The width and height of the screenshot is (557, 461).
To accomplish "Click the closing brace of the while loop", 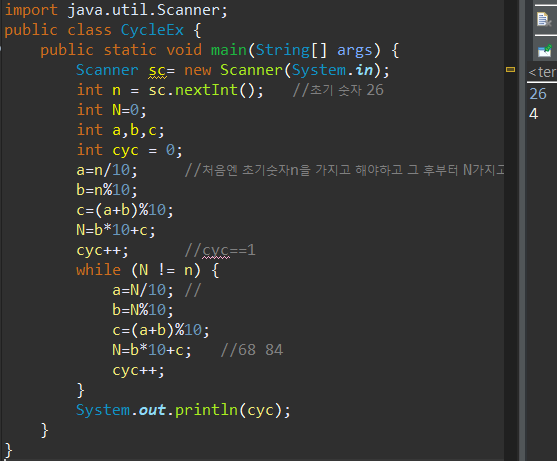I will [81, 390].
